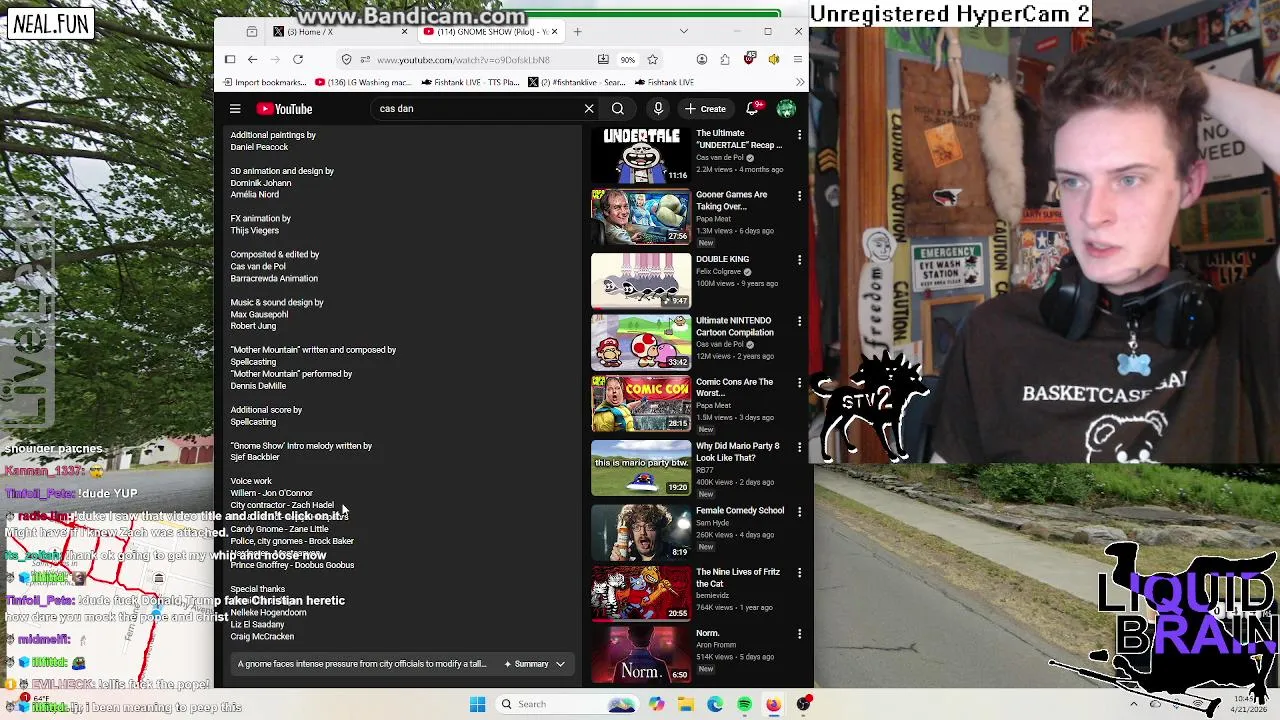Open options for DOUBLE KING video
Viewport: 1280px width, 720px height.
pos(799,260)
